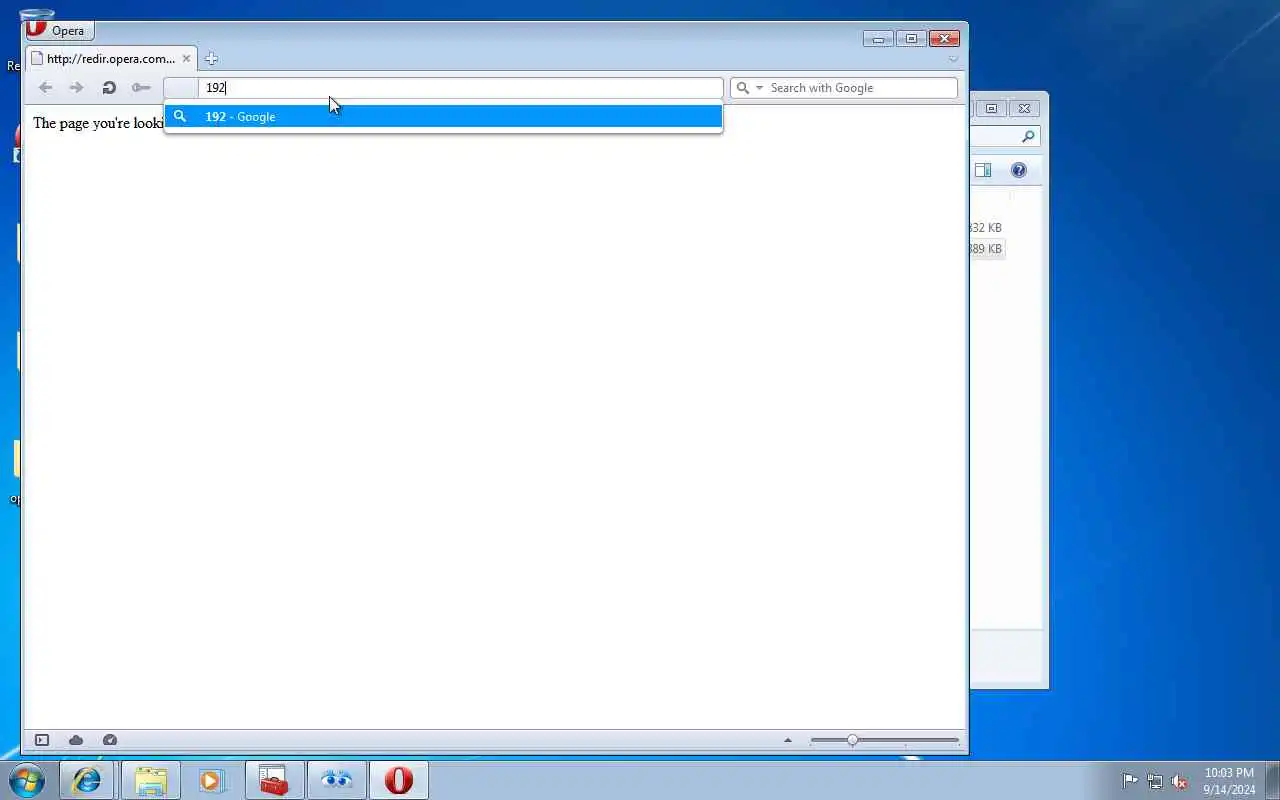This screenshot has width=1280, height=800.
Task: Open network icon in system tray
Action: 1155,781
